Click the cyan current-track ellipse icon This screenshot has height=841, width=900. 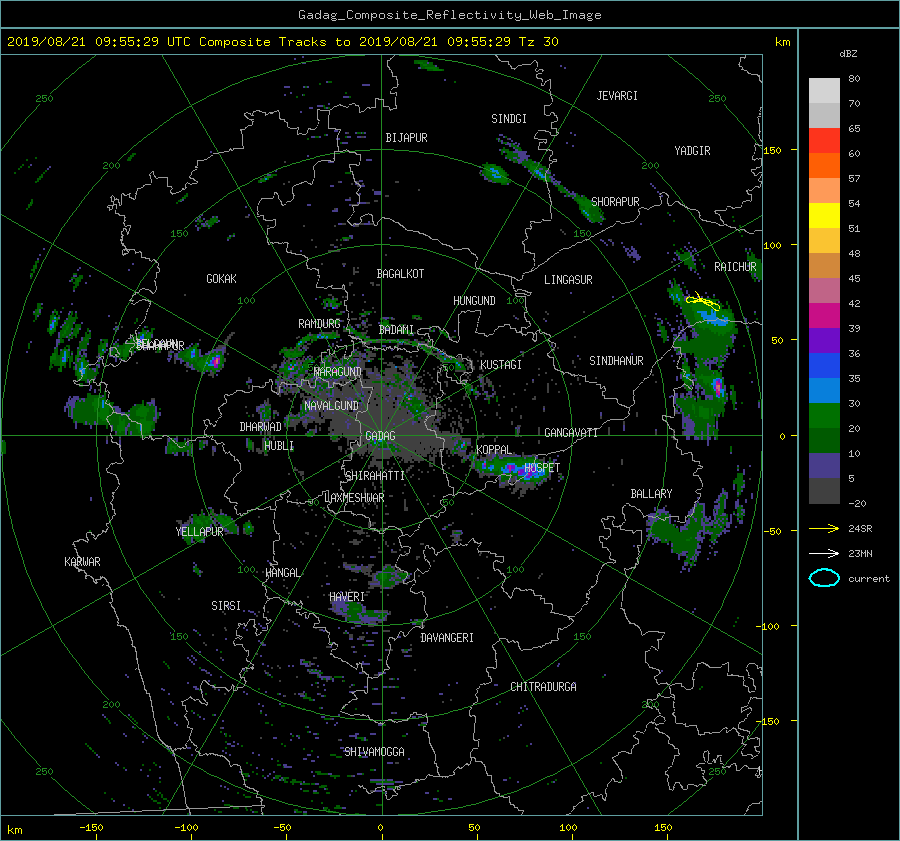(824, 578)
